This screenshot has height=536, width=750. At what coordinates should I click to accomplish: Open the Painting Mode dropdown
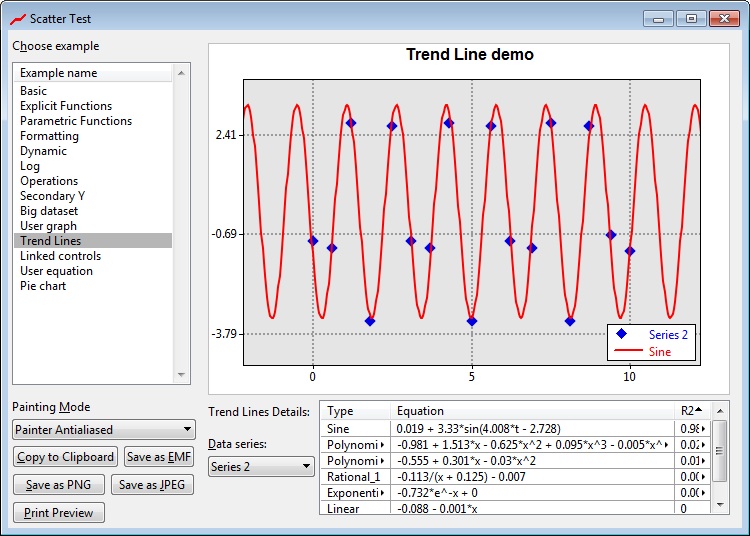(104, 430)
